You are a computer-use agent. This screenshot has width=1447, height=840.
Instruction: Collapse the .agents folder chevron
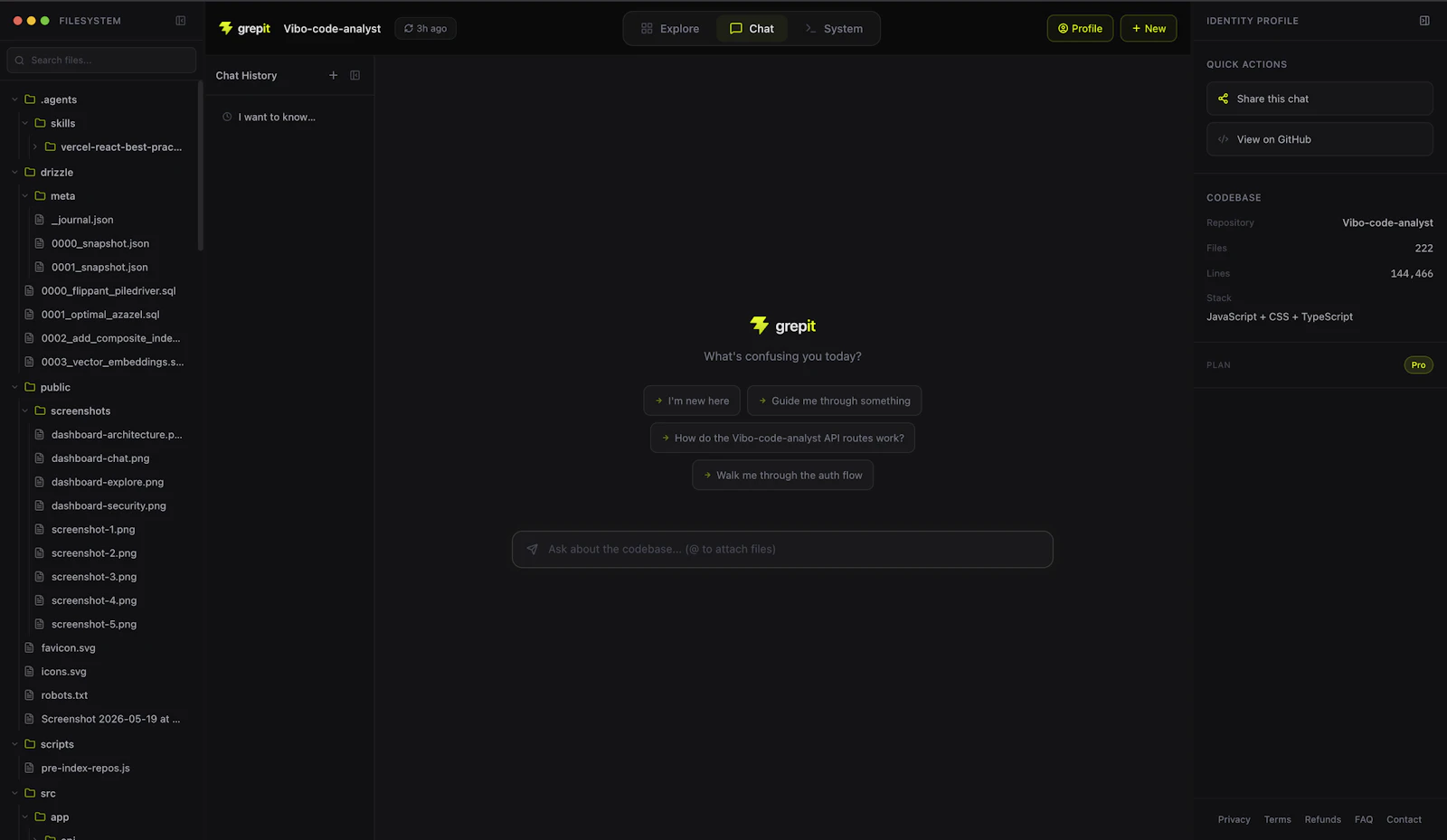coord(14,99)
